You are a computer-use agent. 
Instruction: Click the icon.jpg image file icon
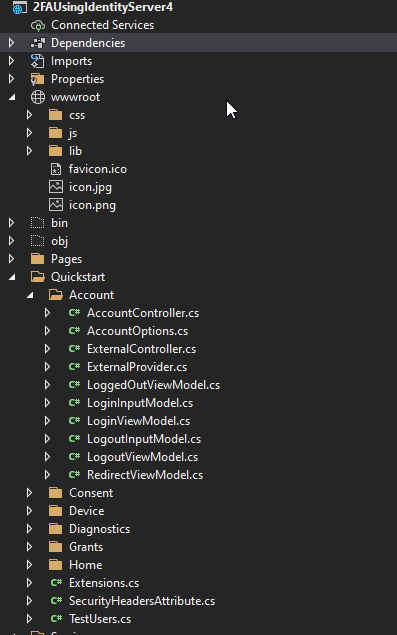[x=56, y=187]
